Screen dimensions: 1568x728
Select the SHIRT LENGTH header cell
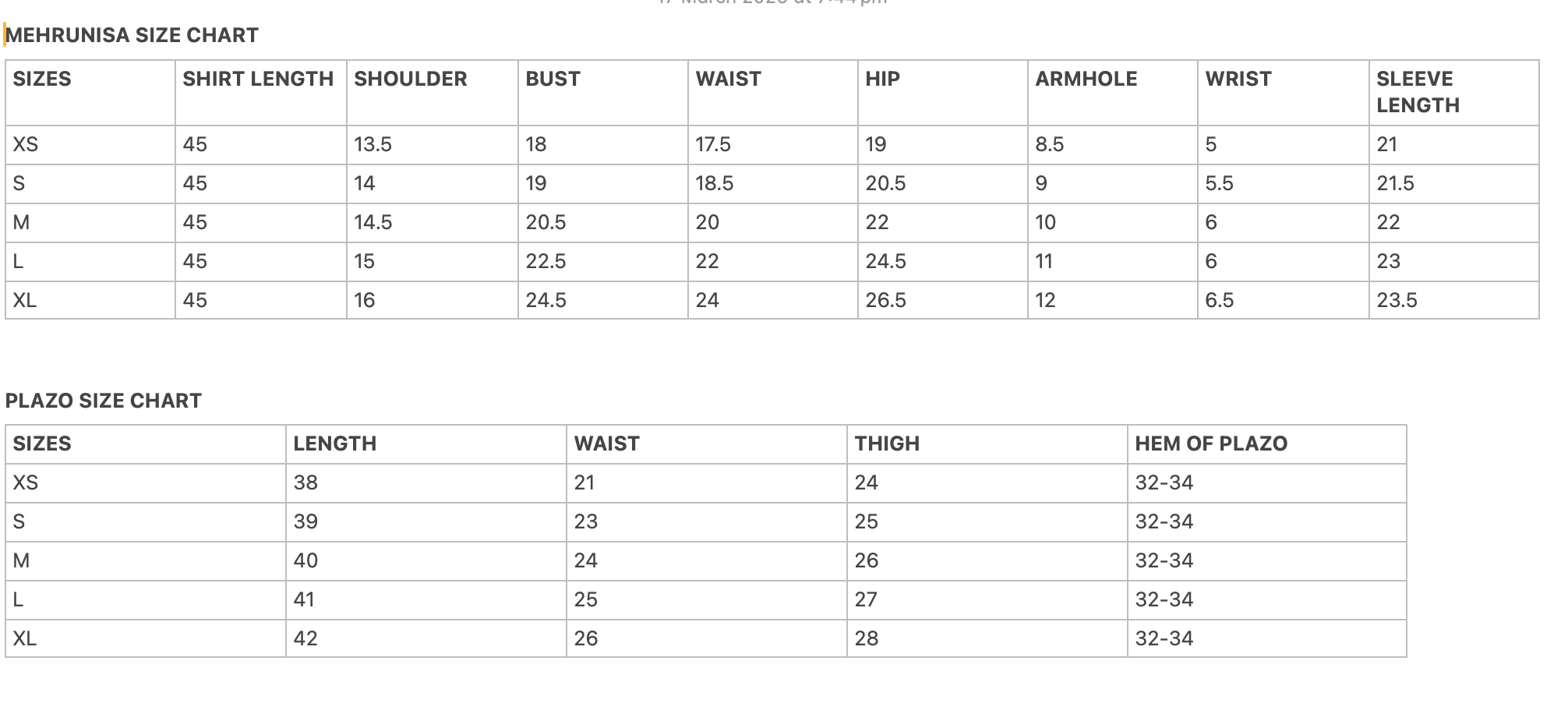tap(261, 93)
